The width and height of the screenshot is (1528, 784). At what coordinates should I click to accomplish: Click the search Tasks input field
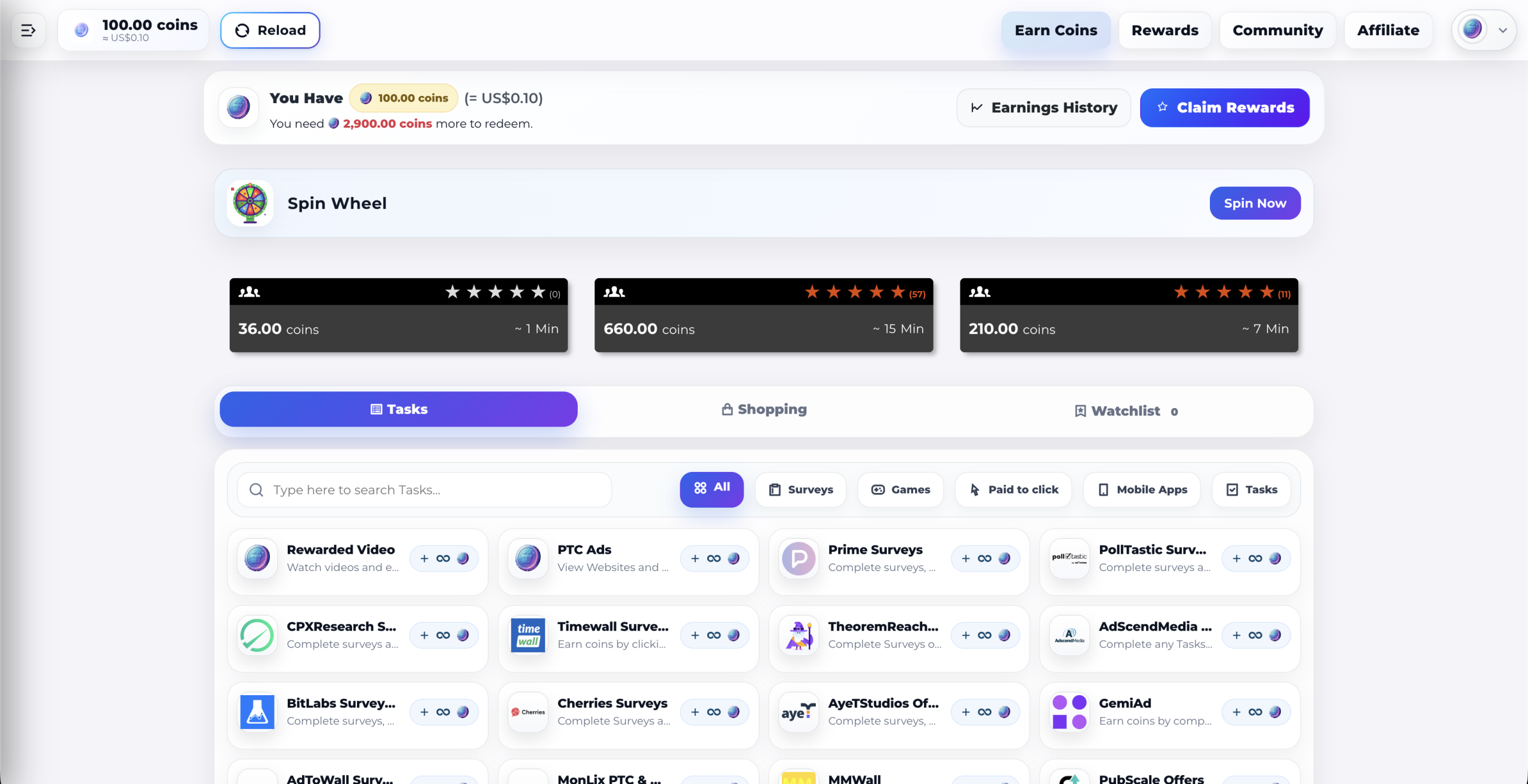click(424, 490)
